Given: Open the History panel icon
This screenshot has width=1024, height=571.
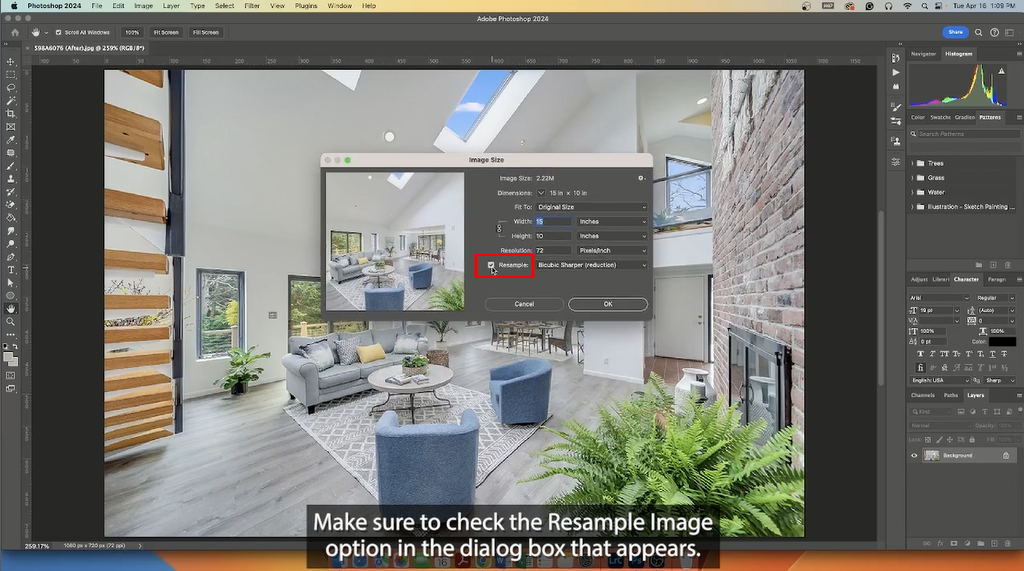Looking at the screenshot, I should pos(896,58).
